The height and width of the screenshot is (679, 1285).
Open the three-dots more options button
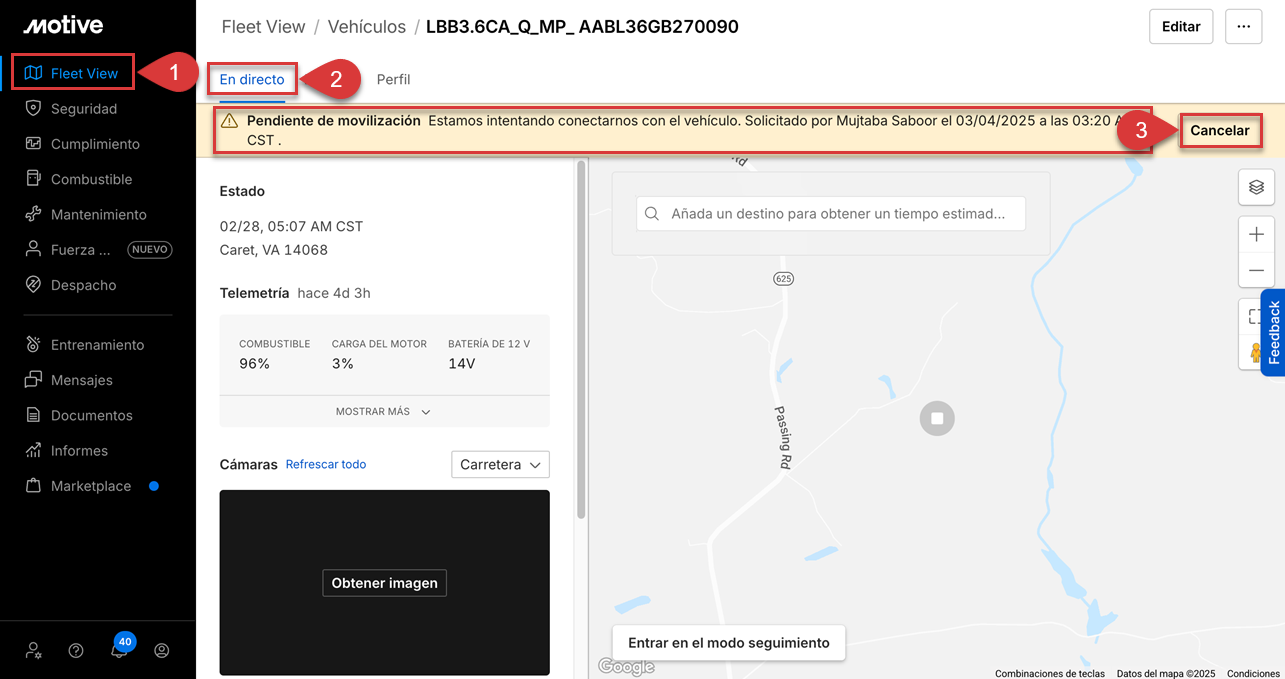[x=1244, y=27]
